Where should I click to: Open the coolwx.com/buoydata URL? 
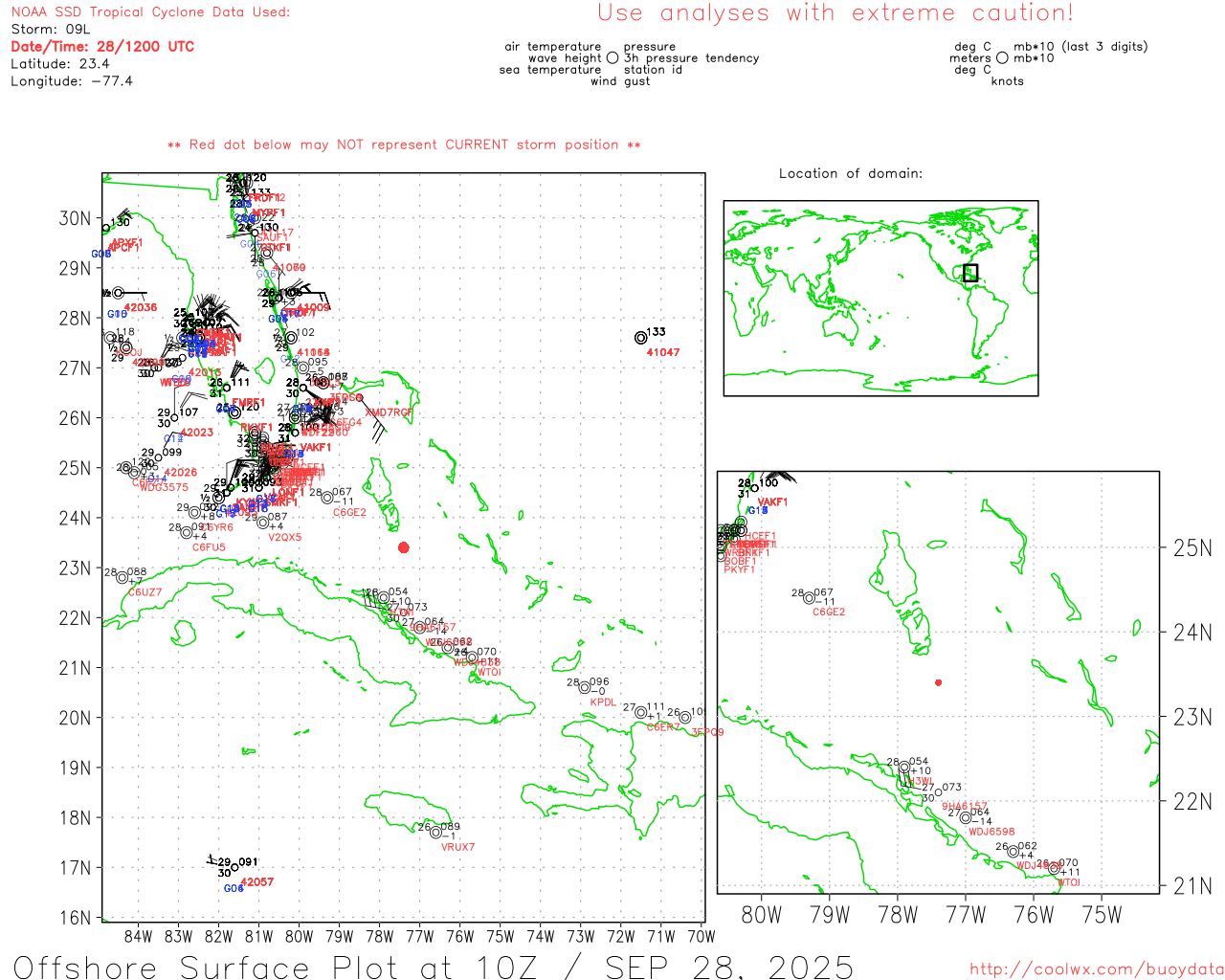1097,969
